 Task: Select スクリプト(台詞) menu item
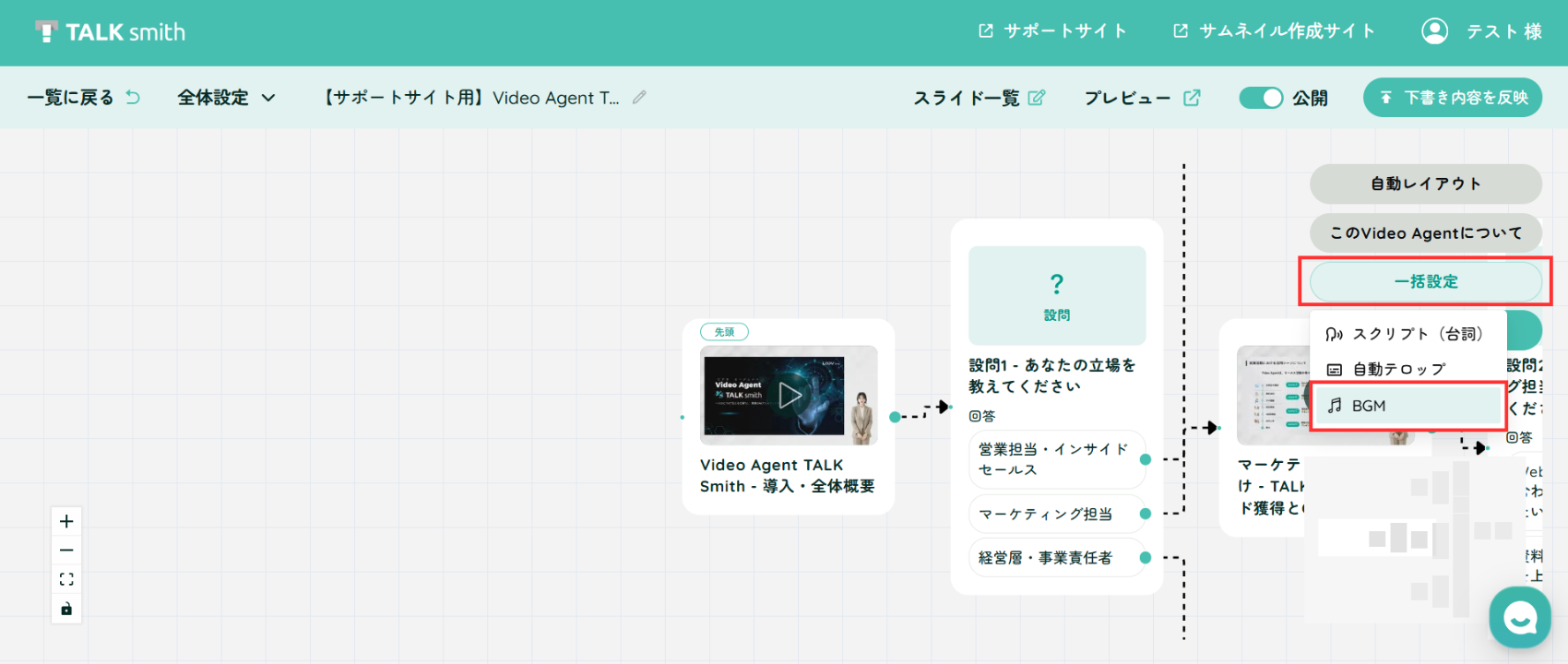(1408, 334)
